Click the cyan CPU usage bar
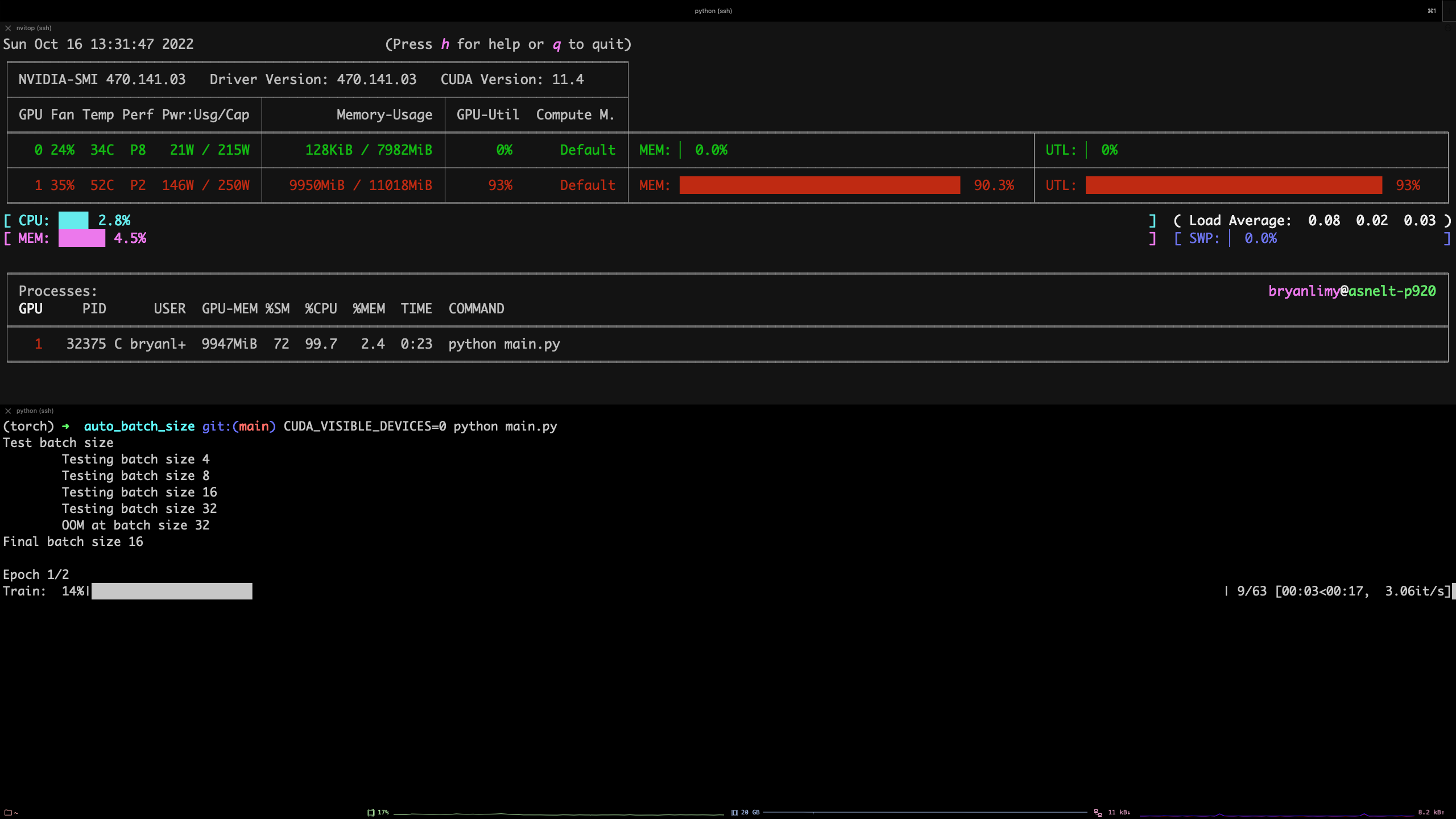 click(73, 220)
